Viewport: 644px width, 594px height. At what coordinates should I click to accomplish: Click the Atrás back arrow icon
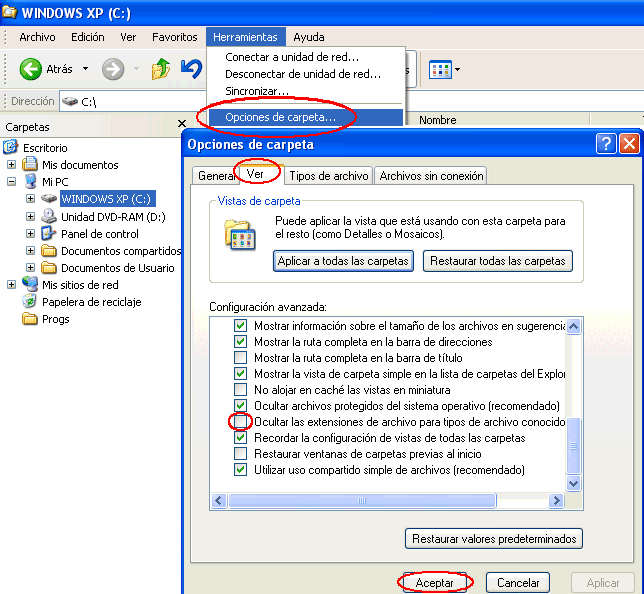(30, 69)
